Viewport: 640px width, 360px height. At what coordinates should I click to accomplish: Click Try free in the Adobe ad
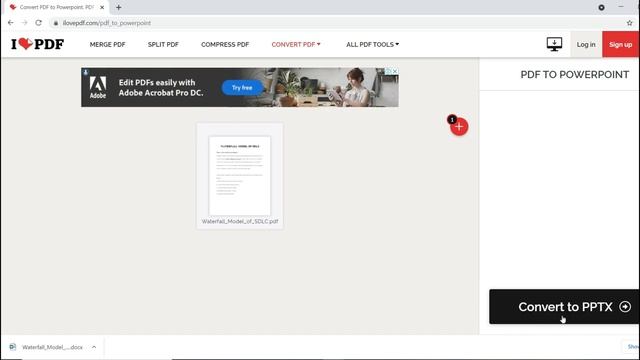coord(242,88)
